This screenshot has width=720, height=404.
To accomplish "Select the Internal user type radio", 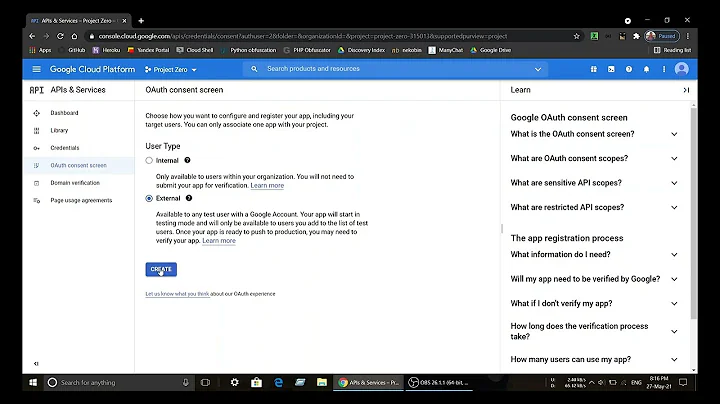I will point(149,161).
